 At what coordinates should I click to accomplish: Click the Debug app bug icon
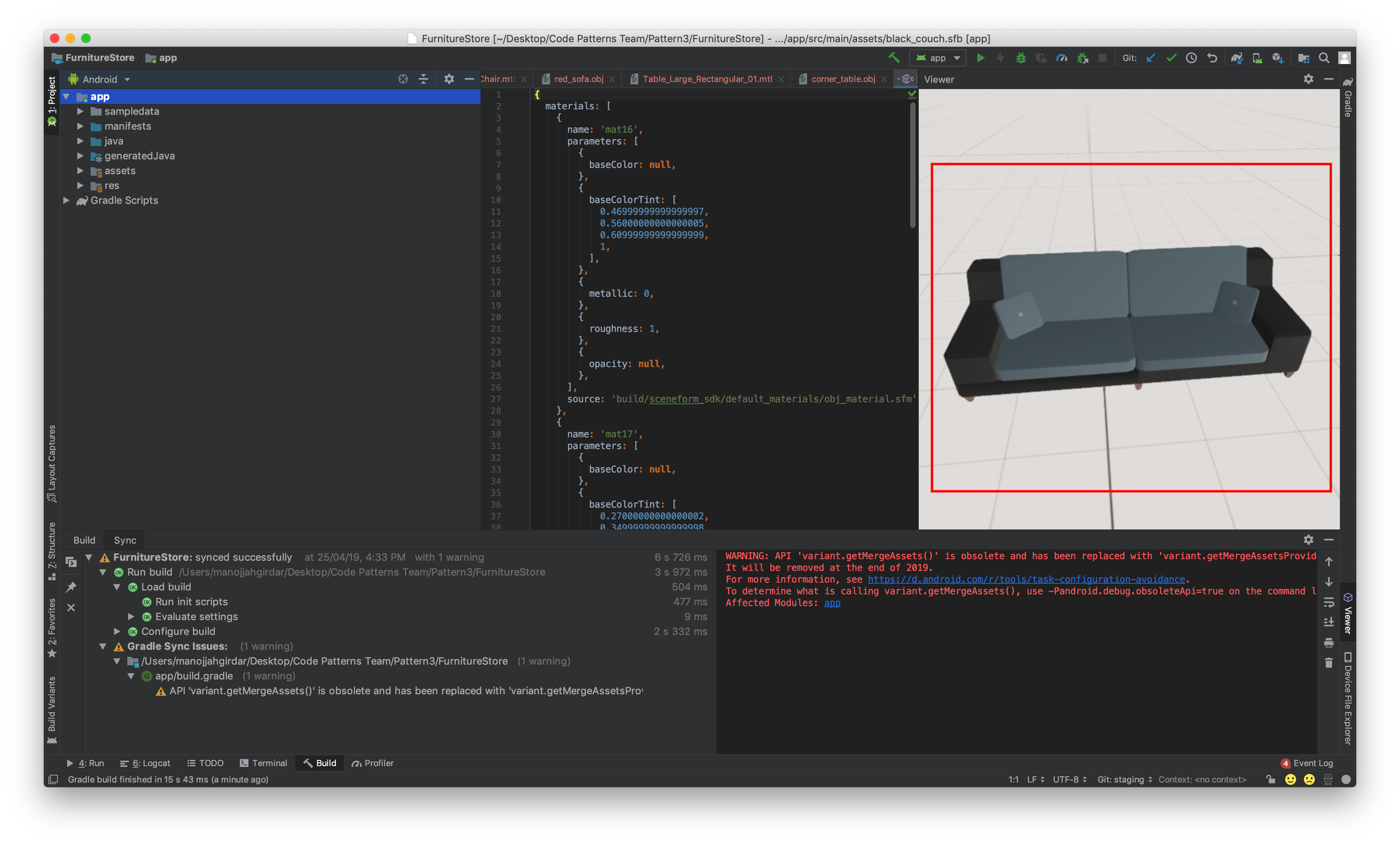point(1021,58)
